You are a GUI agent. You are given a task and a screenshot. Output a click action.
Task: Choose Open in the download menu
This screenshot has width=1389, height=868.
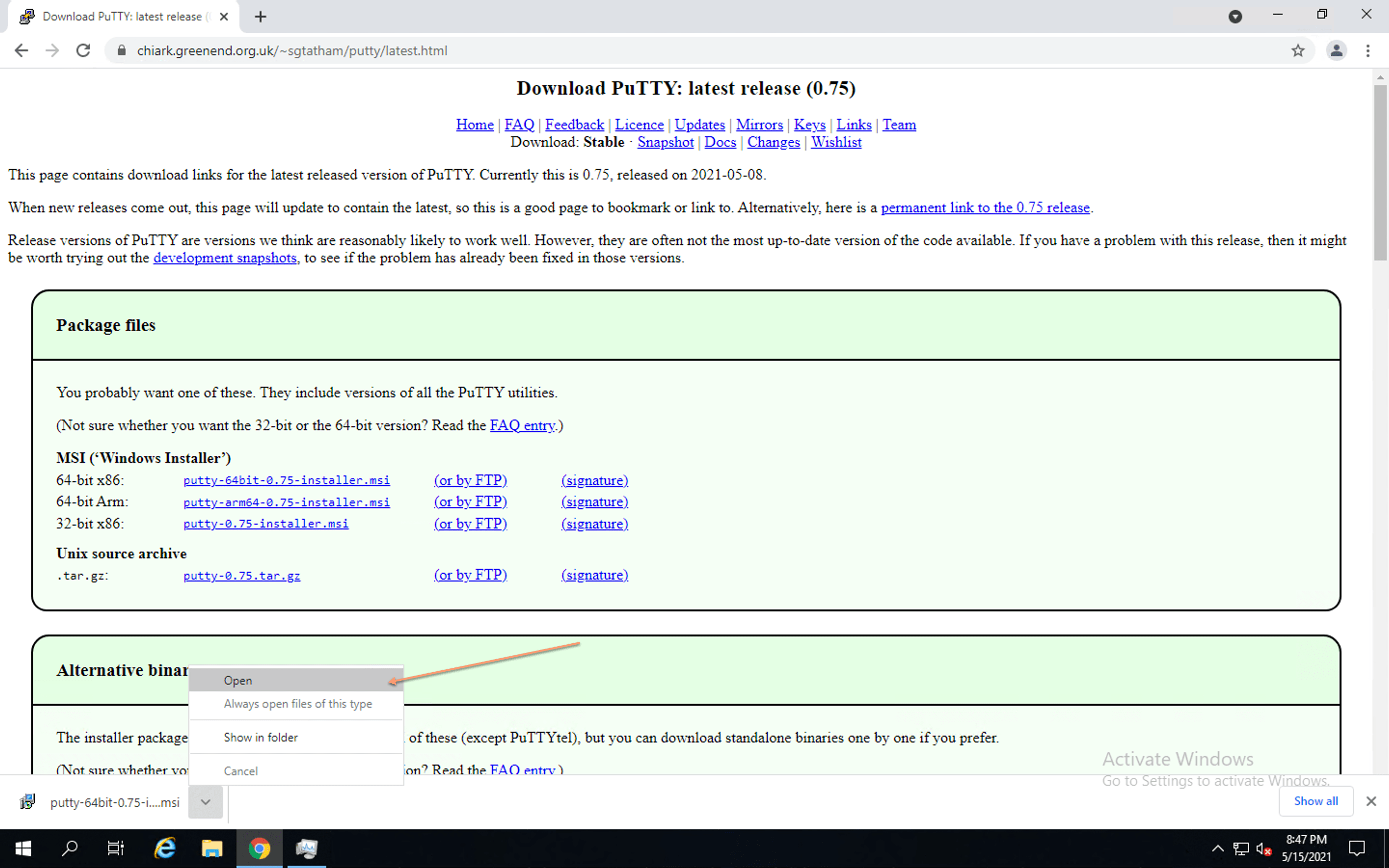238,680
